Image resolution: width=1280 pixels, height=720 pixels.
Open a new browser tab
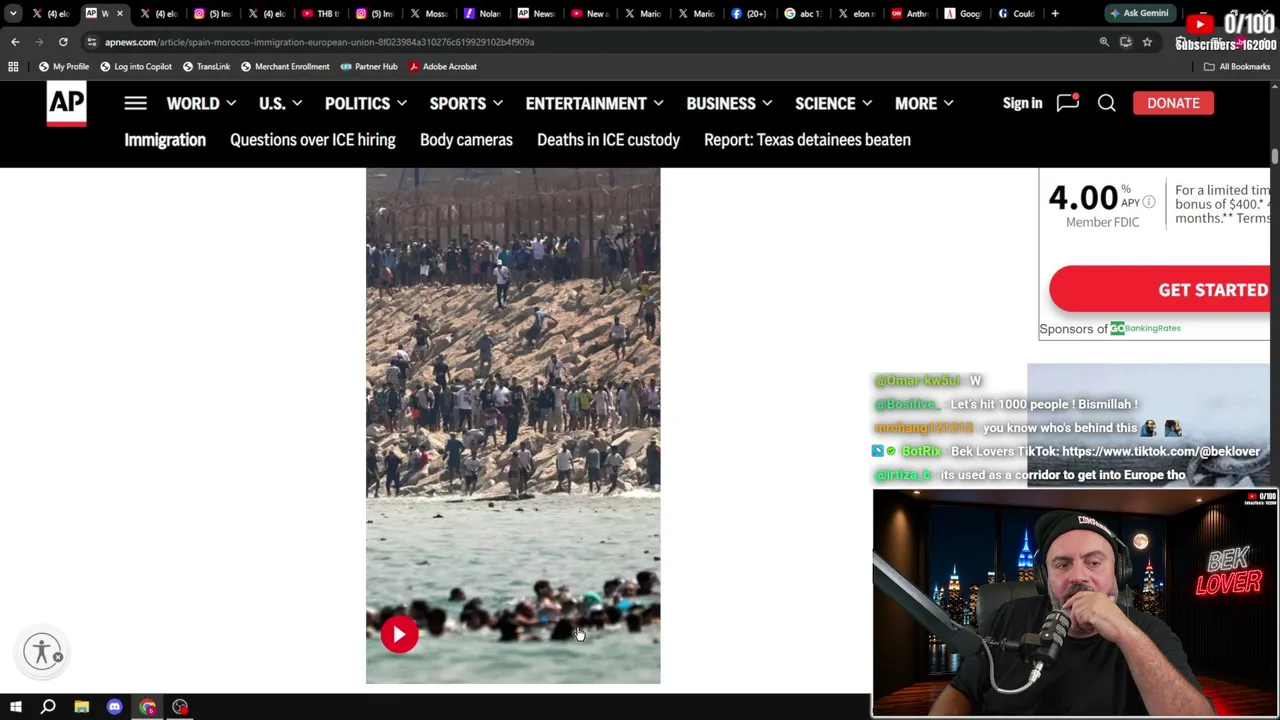pos(1055,13)
